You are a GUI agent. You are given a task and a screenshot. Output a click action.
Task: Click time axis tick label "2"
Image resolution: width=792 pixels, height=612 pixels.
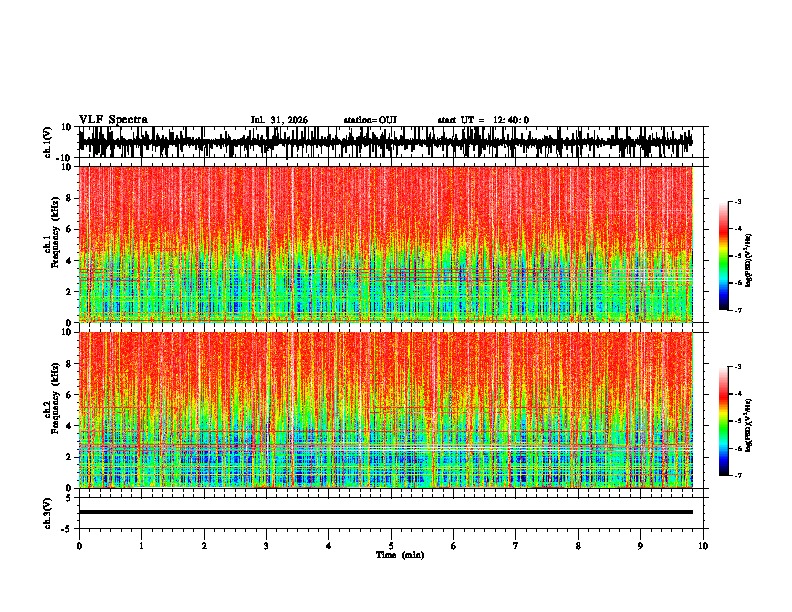(x=204, y=546)
